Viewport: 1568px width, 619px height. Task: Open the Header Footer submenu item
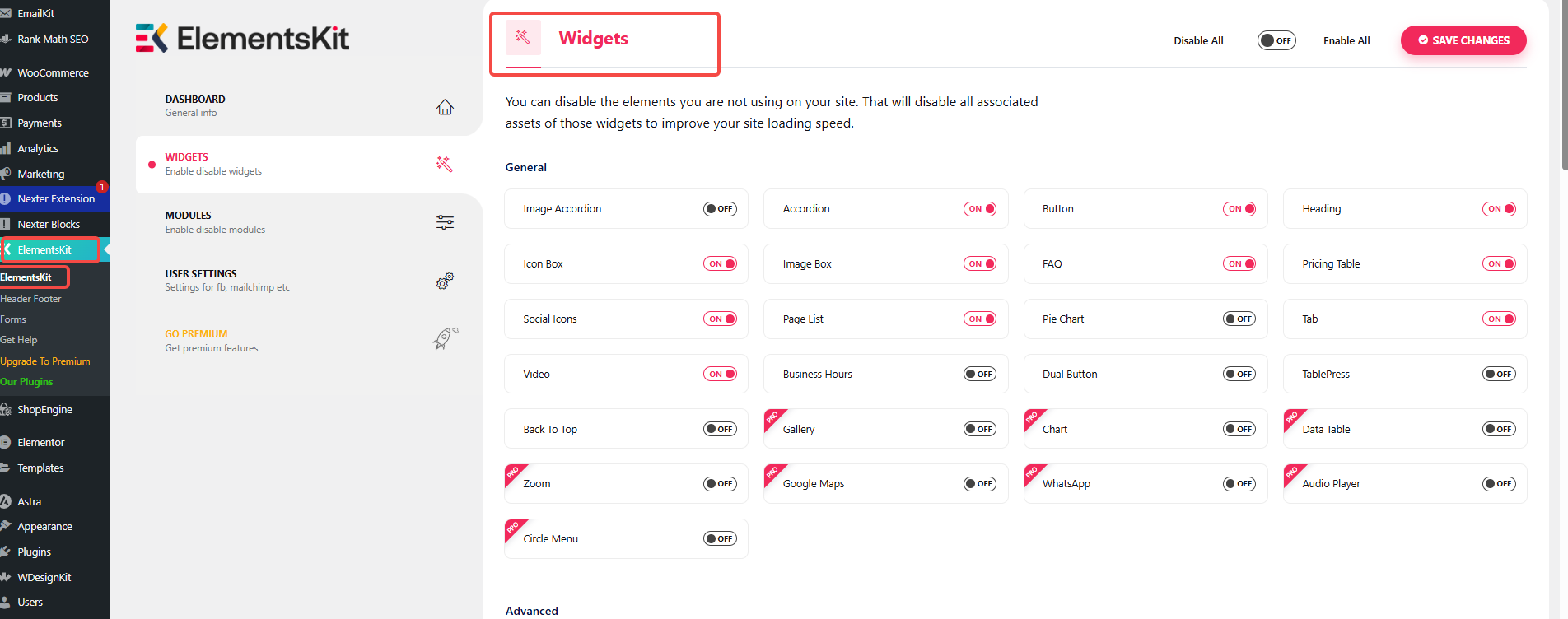pyautogui.click(x=31, y=299)
